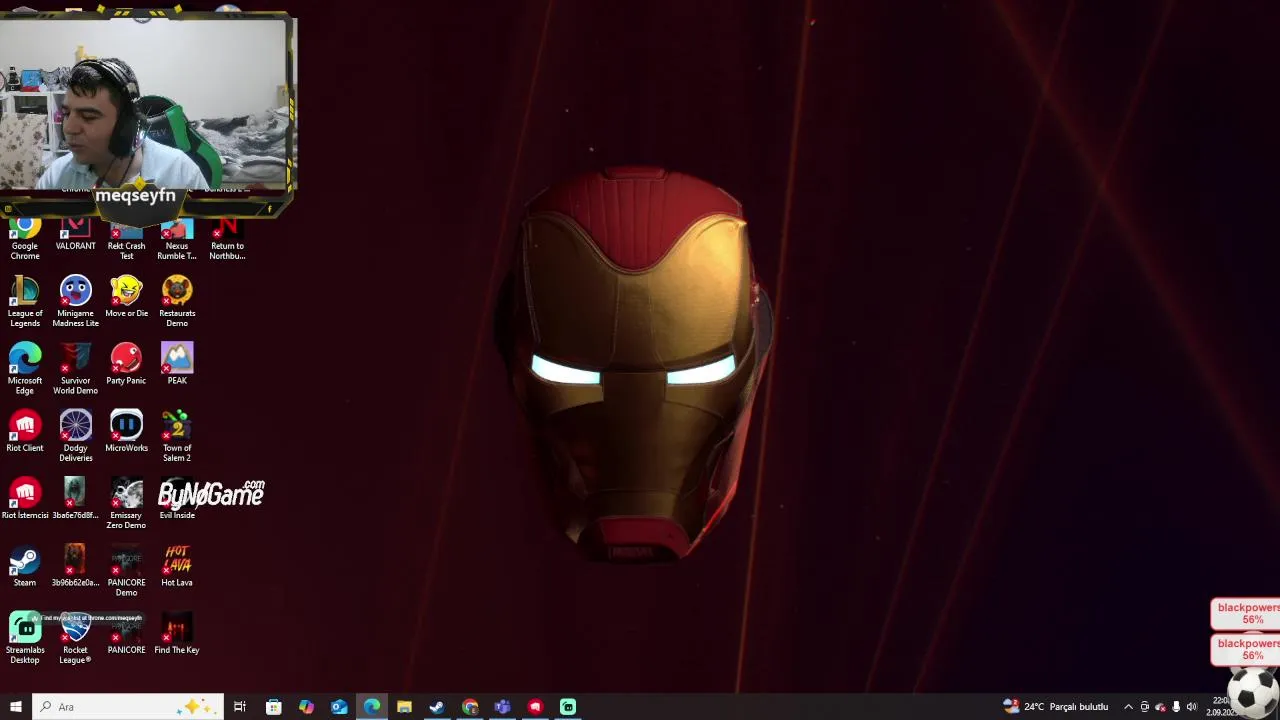Switch to Riot Client in the taskbar
This screenshot has width=1280, height=720.
click(535, 707)
